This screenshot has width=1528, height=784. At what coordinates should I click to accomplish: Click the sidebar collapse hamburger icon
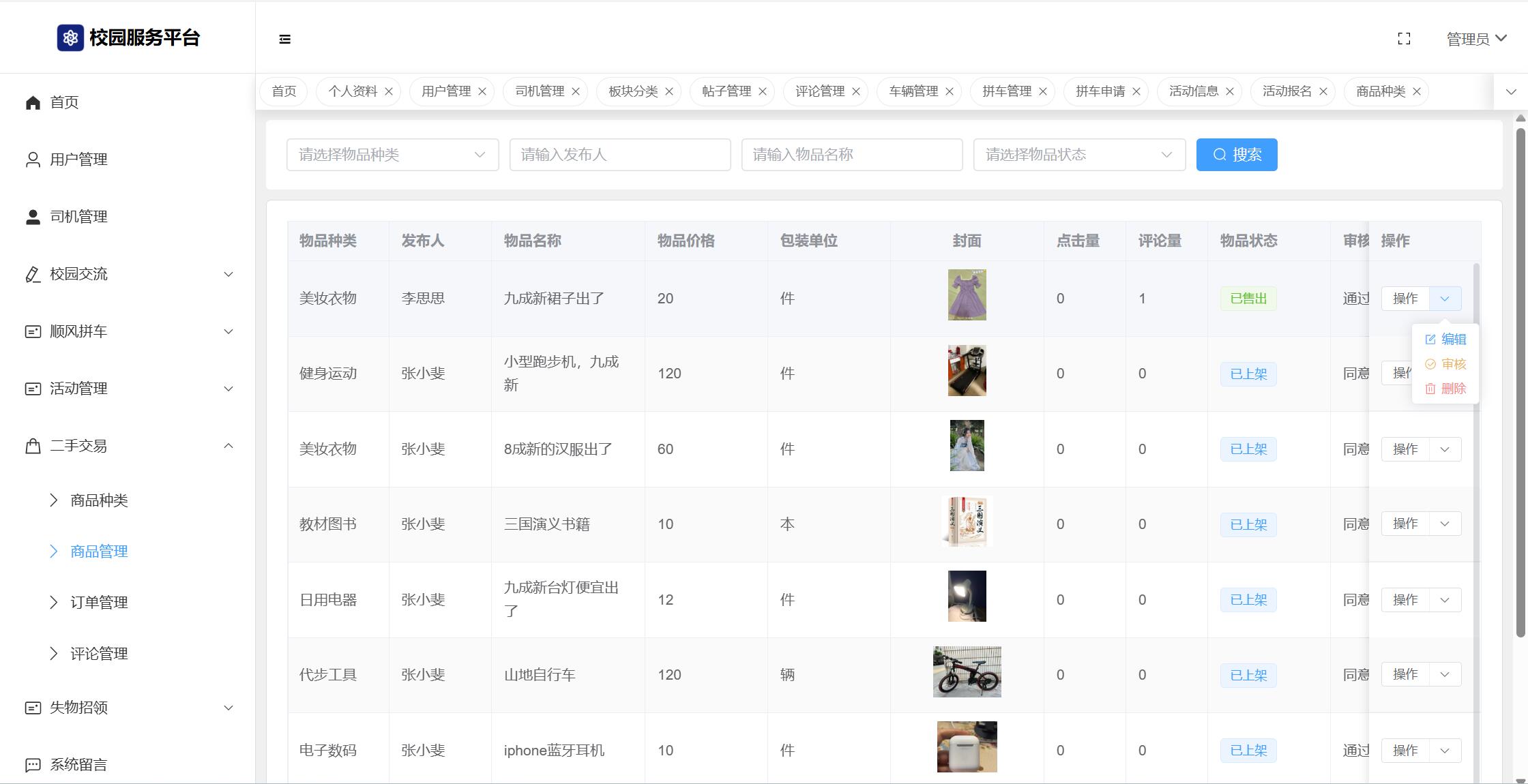point(285,40)
